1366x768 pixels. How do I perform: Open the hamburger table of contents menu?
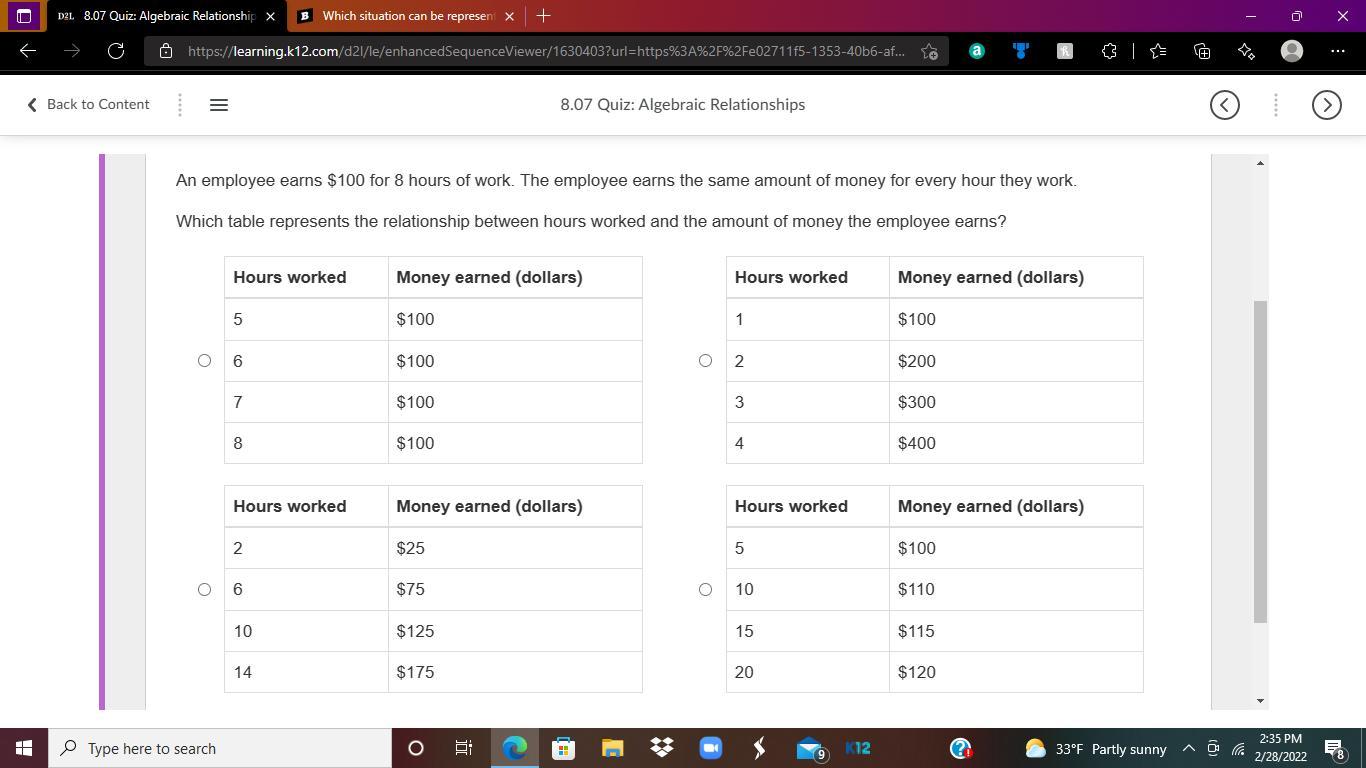(x=219, y=105)
